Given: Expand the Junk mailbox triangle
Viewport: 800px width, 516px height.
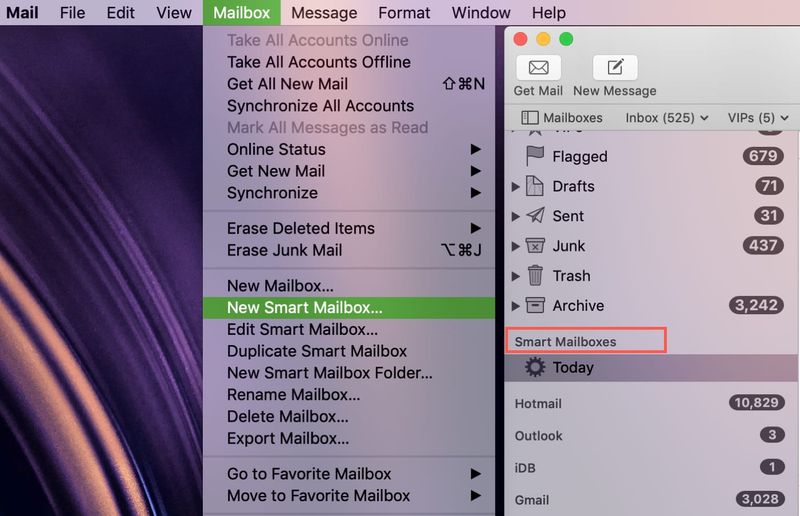Looking at the screenshot, I should pyautogui.click(x=515, y=247).
